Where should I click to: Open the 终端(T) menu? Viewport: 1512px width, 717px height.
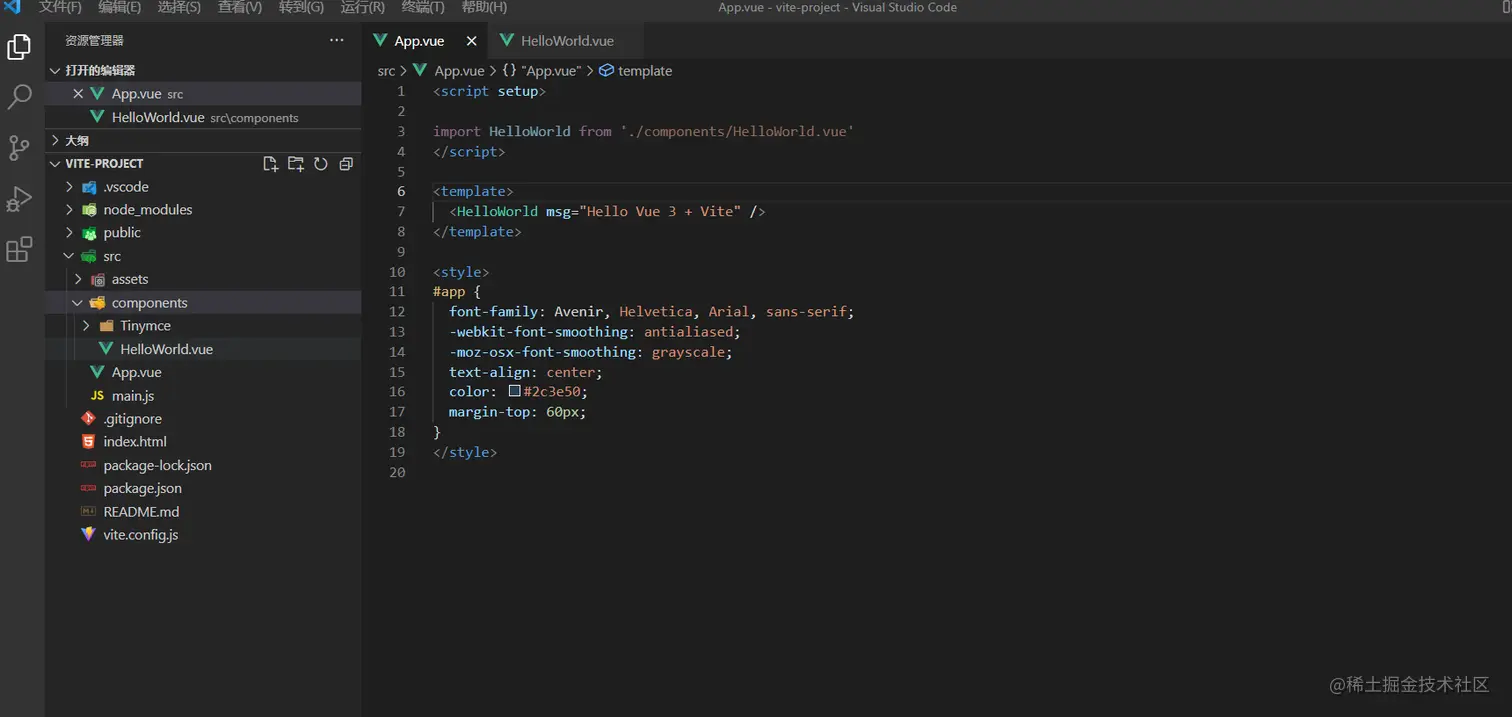click(423, 7)
